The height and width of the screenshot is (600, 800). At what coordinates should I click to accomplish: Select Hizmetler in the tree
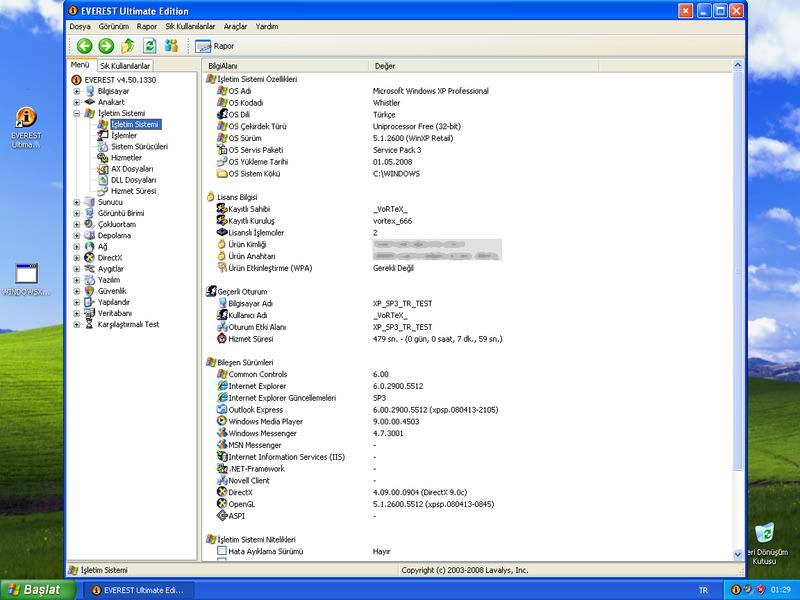click(127, 158)
